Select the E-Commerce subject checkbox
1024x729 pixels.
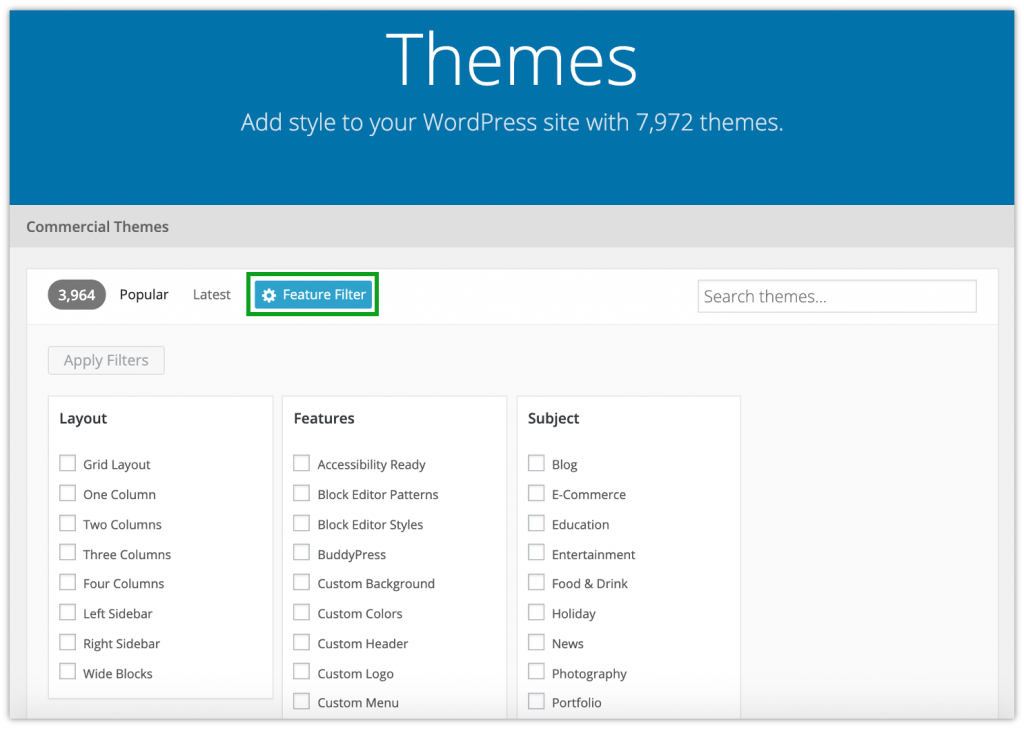[536, 493]
